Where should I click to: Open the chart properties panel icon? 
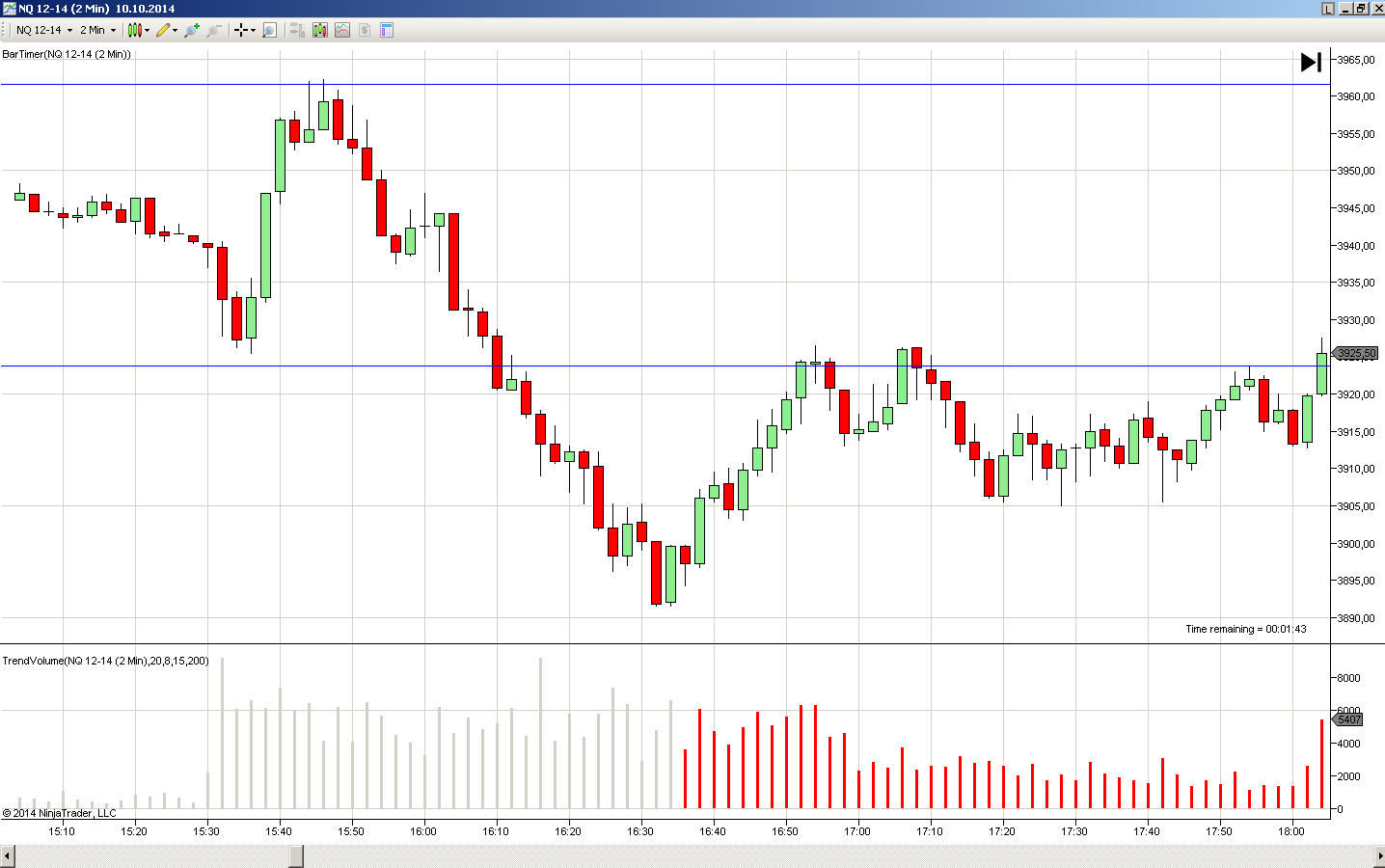tap(387, 30)
